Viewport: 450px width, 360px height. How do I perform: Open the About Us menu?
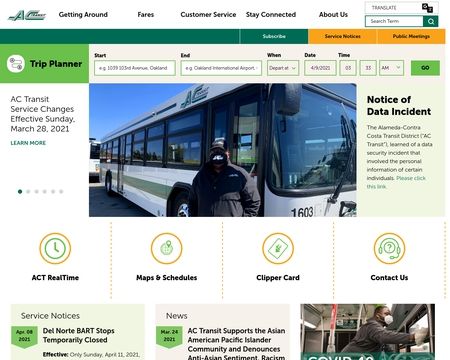click(333, 15)
